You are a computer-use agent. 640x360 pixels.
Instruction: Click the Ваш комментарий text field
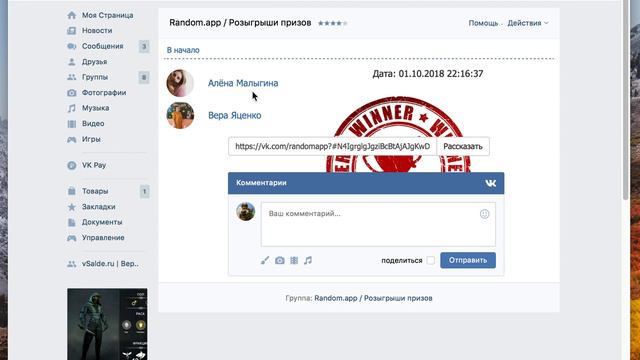pos(378,224)
